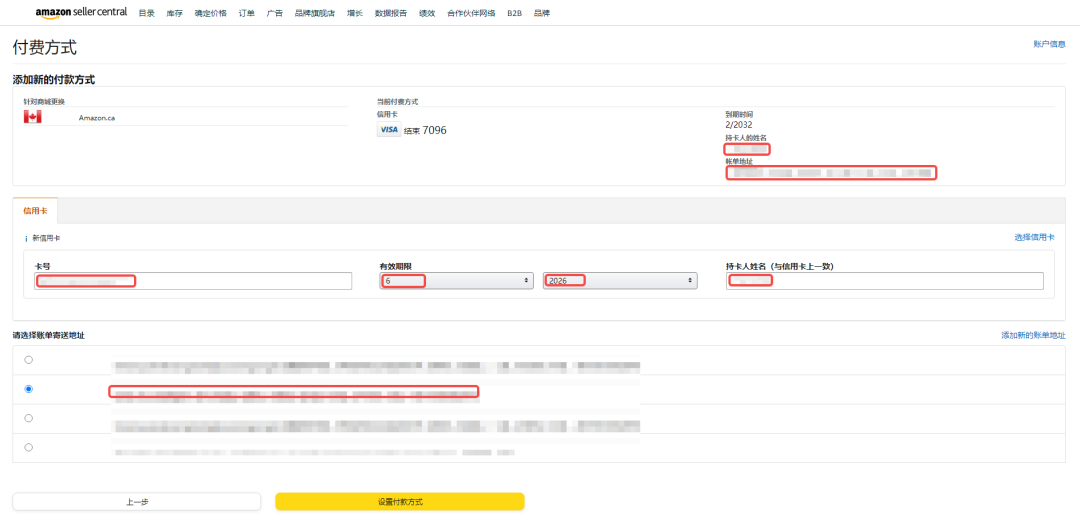Click the Canada flag icon
Viewport: 1080px width, 523px height.
(32, 117)
